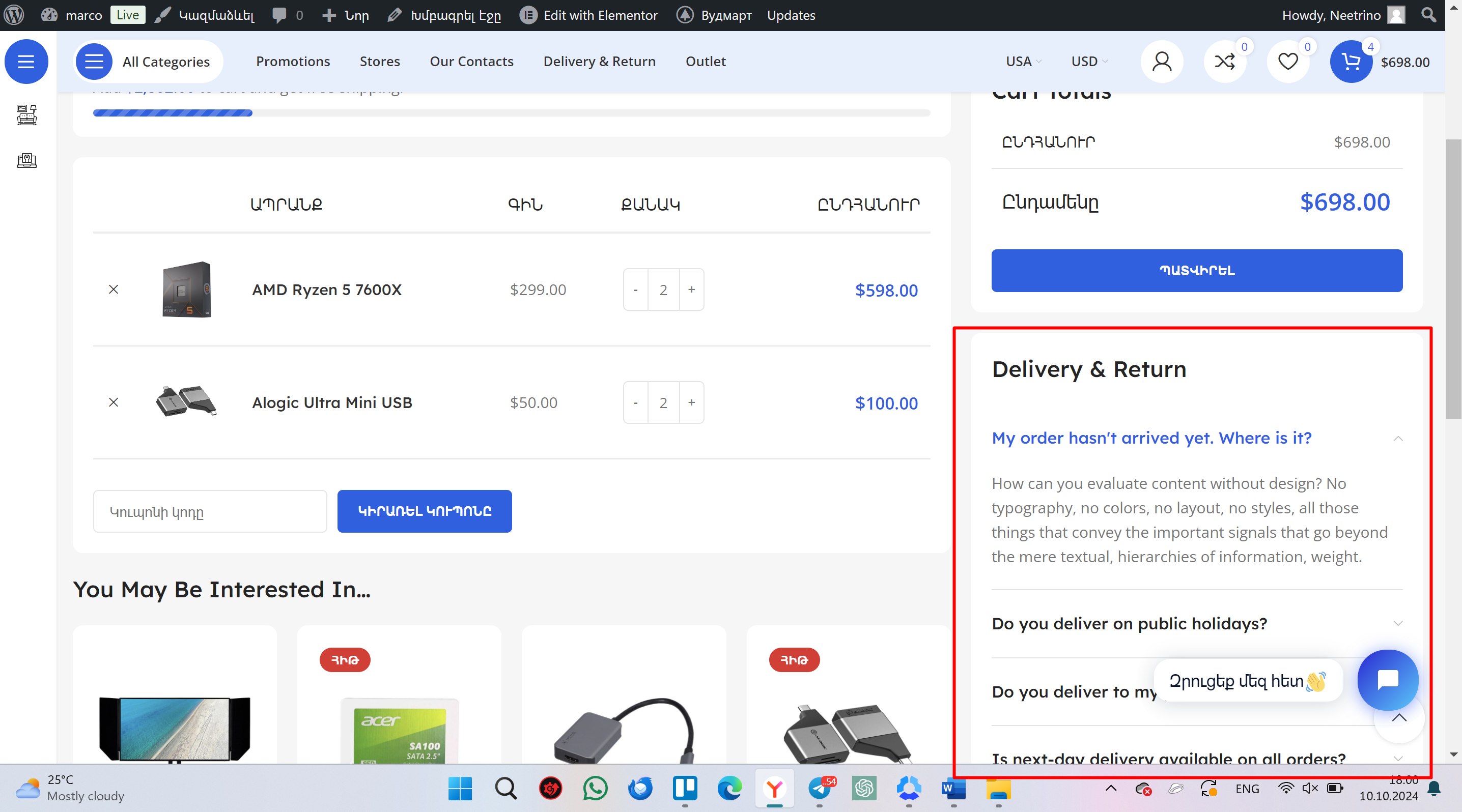Open the user account icon

coord(1162,61)
